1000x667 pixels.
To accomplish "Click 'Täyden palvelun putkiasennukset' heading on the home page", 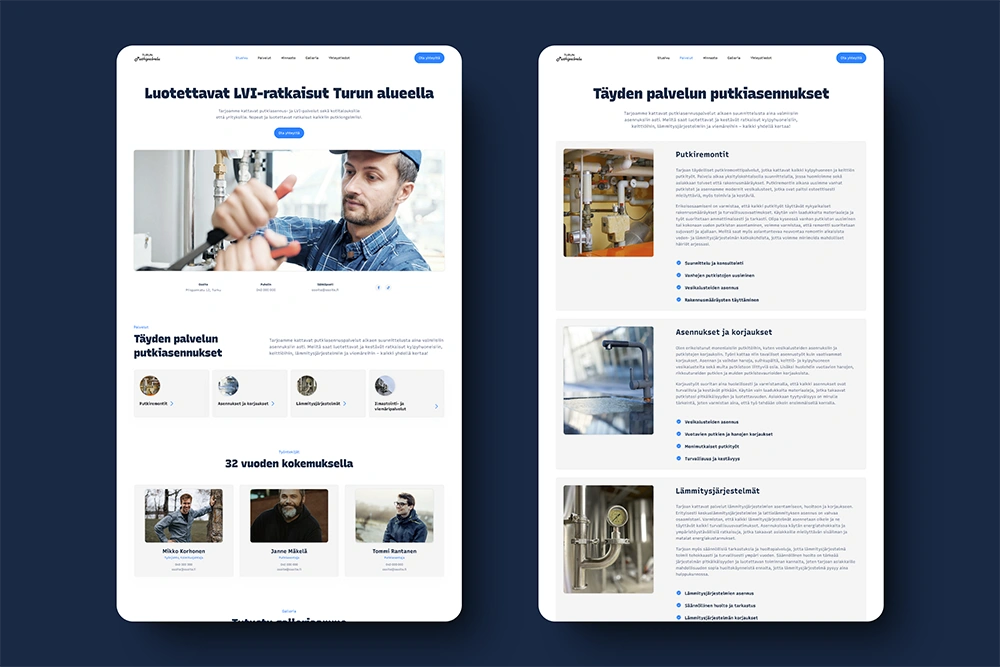I will (x=178, y=346).
